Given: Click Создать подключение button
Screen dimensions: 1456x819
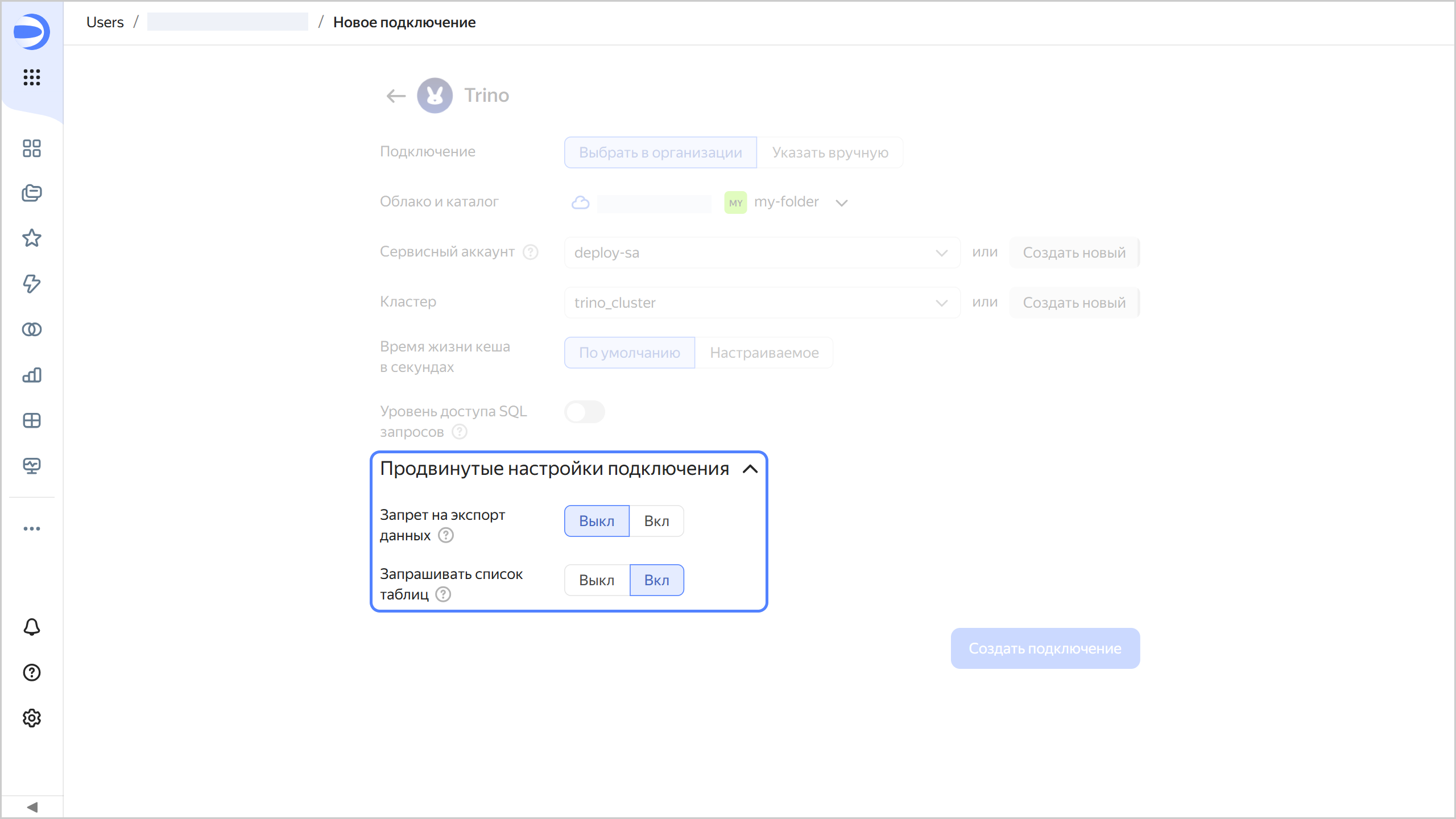Looking at the screenshot, I should [x=1045, y=648].
